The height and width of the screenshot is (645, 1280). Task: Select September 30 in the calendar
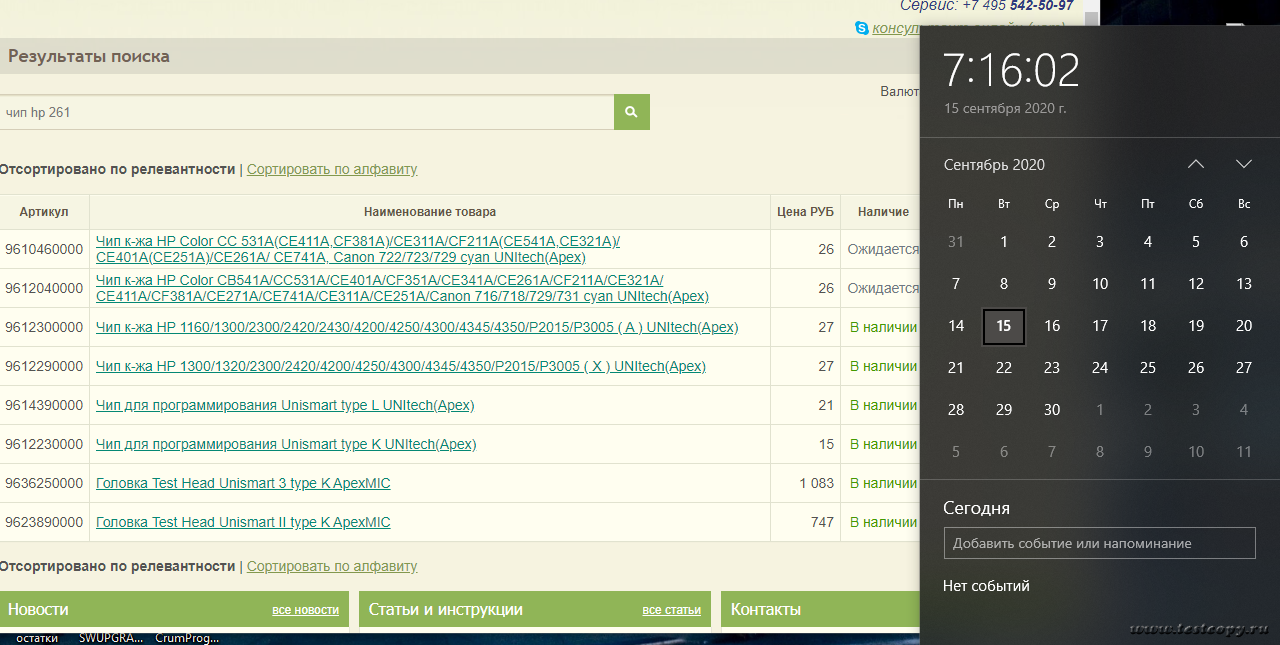(x=1052, y=410)
